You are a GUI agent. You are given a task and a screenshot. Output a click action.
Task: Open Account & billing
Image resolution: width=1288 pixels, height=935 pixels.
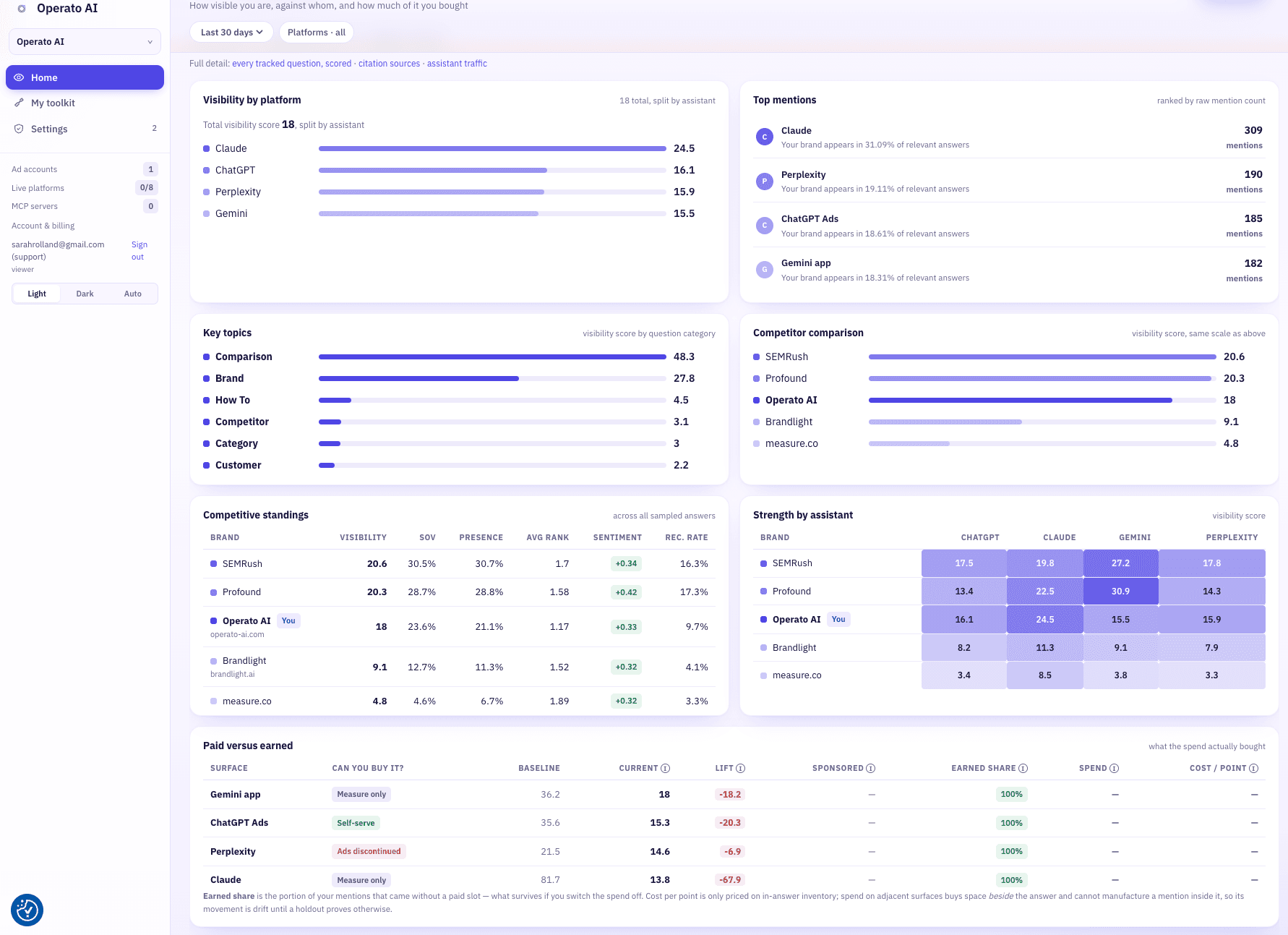[x=43, y=226]
